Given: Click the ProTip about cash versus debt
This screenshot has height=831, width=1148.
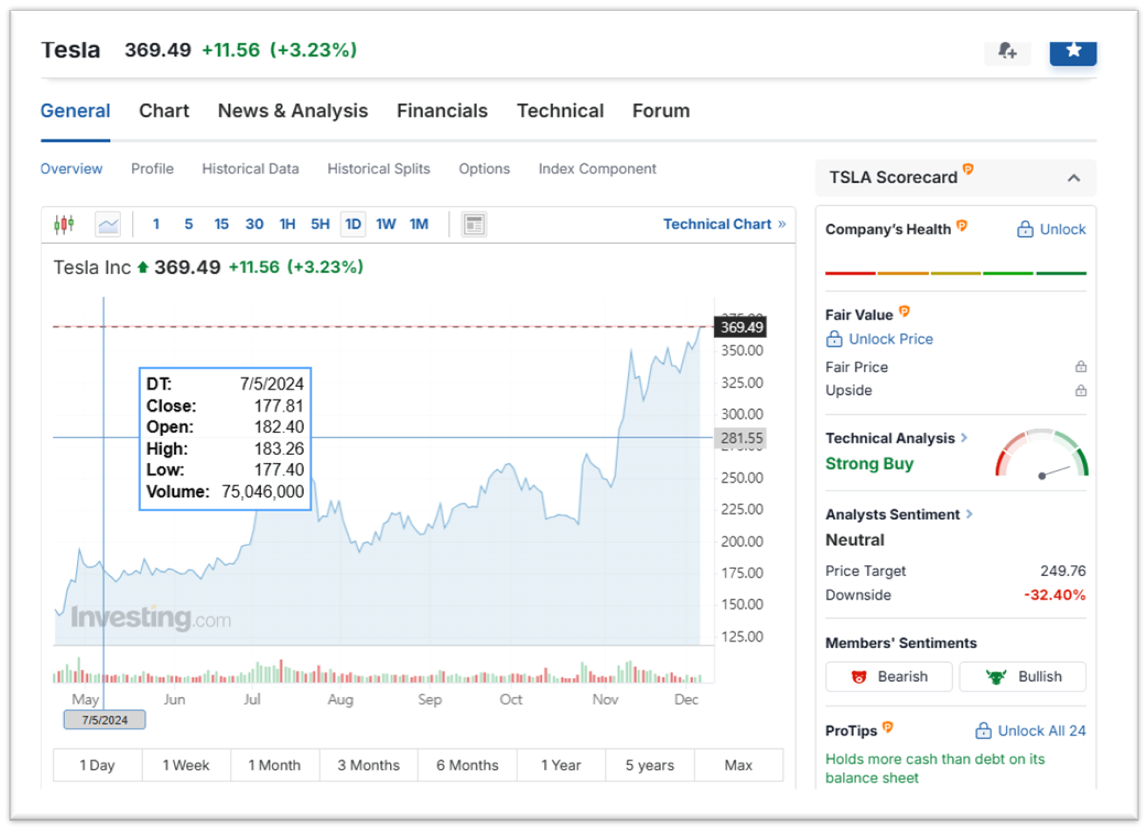Looking at the screenshot, I should 935,768.
